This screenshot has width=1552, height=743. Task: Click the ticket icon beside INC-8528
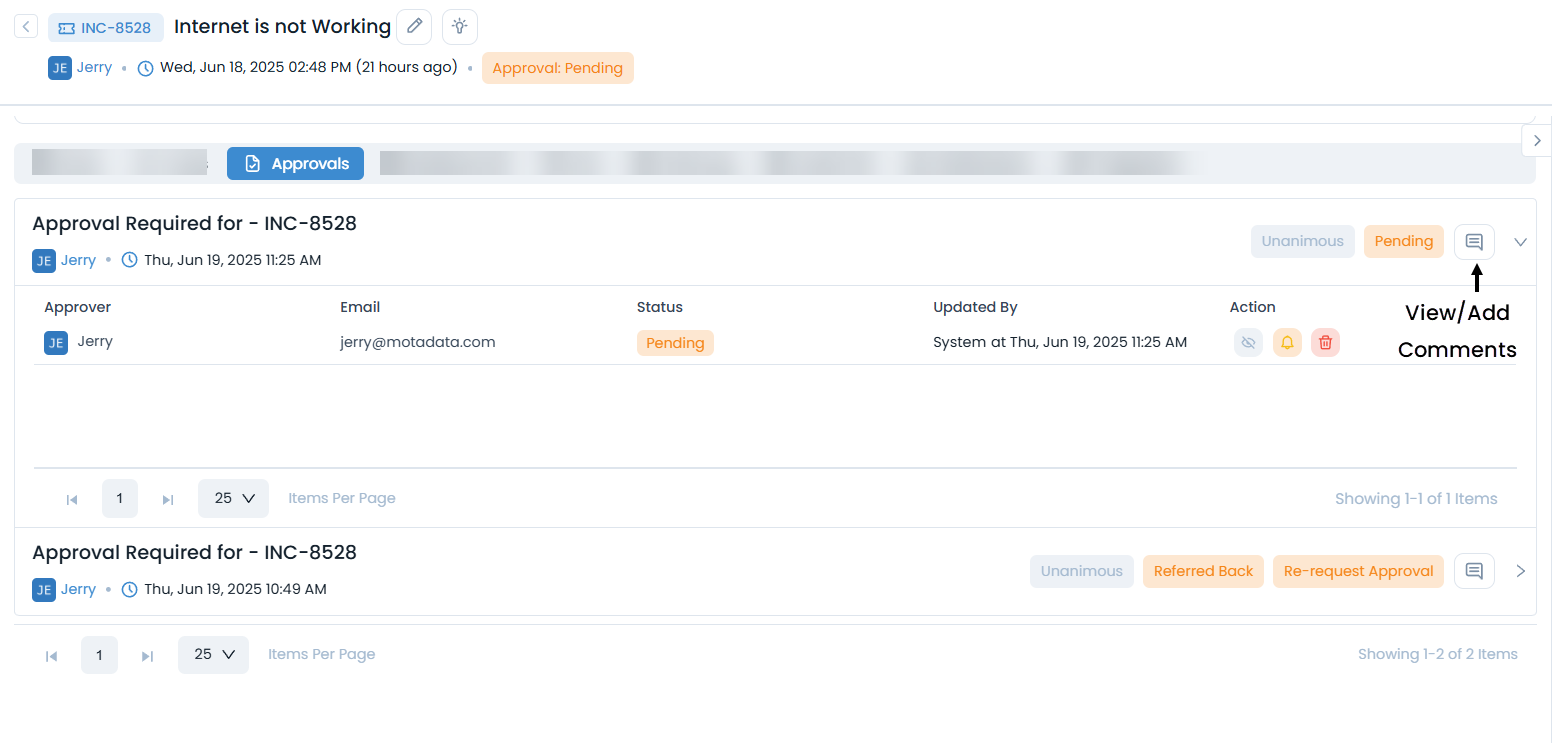(67, 27)
